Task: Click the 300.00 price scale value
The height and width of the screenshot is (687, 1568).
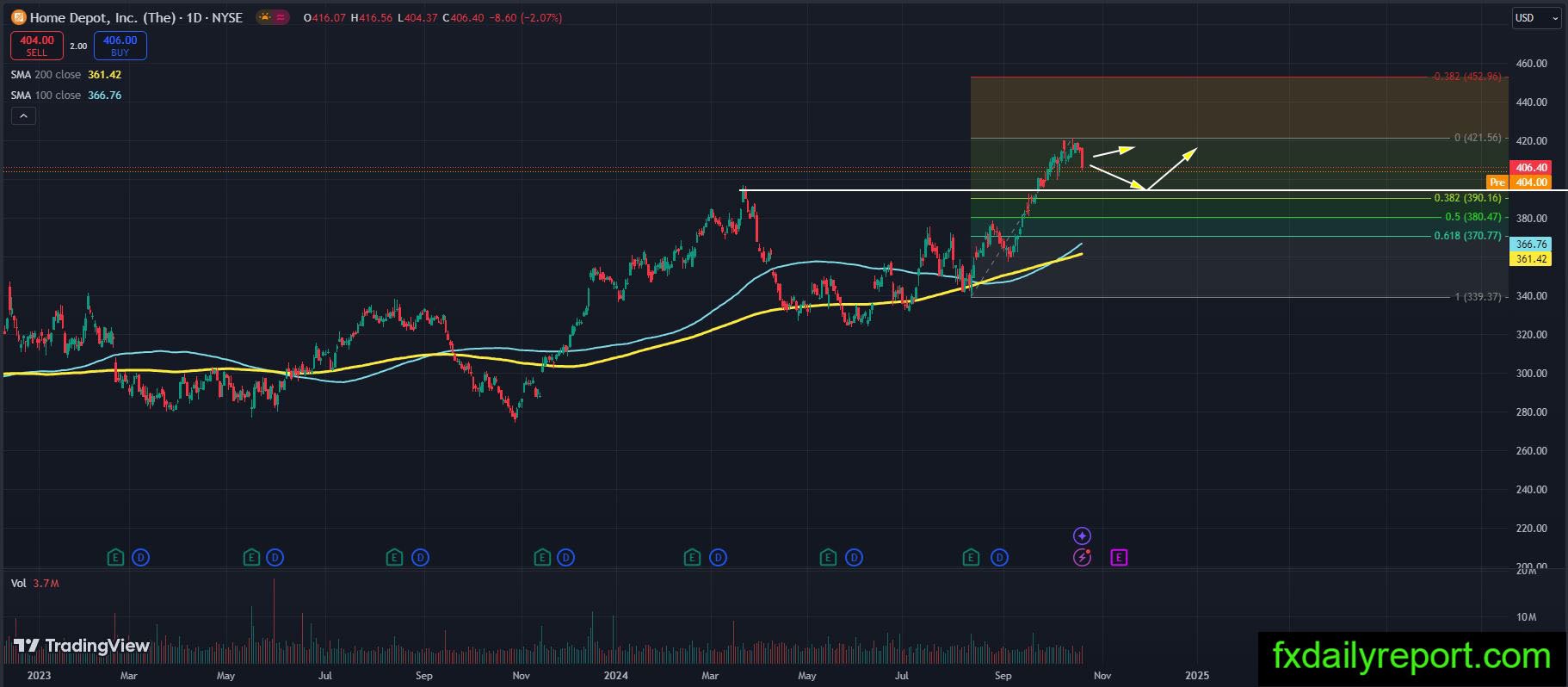Action: [1532, 374]
